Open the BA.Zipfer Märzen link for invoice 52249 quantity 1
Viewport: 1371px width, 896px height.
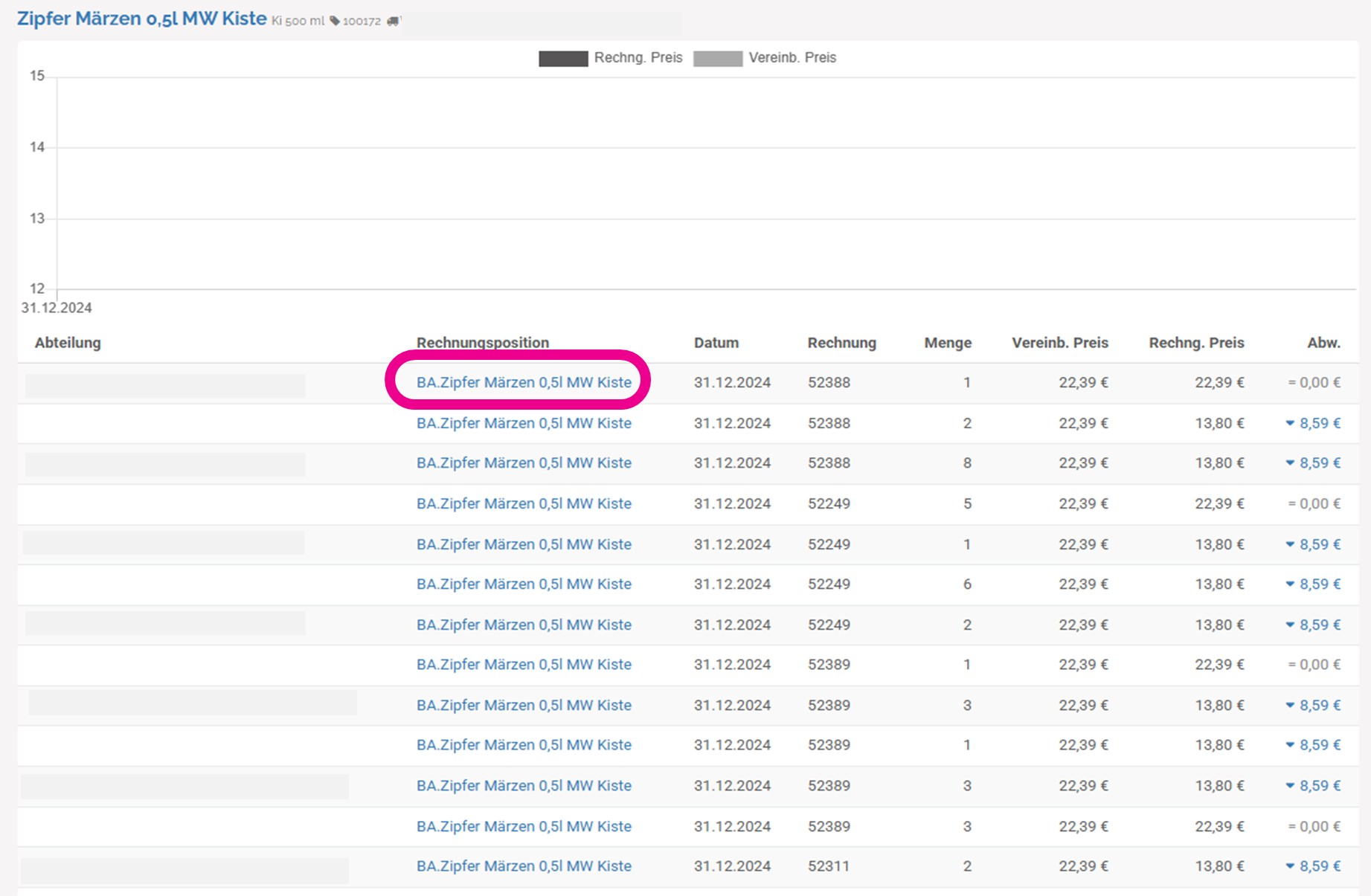pyautogui.click(x=524, y=544)
